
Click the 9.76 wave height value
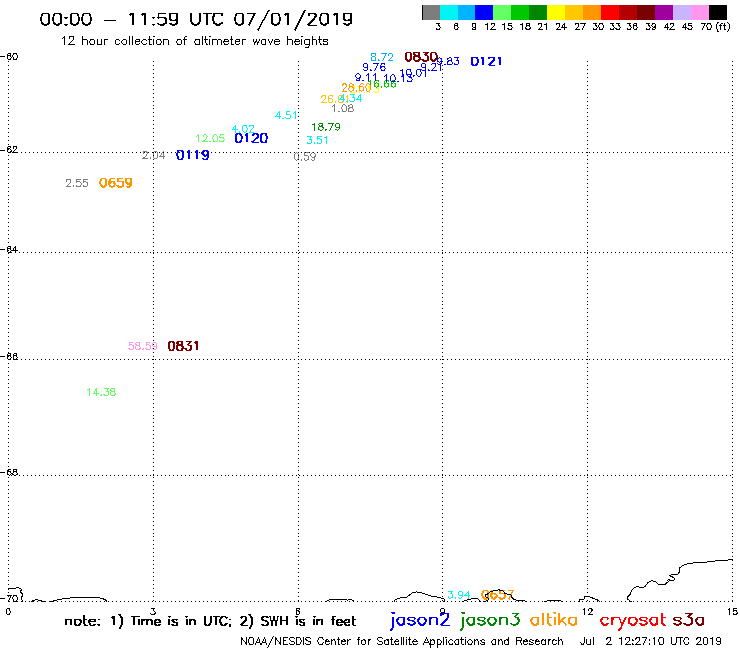coord(374,67)
